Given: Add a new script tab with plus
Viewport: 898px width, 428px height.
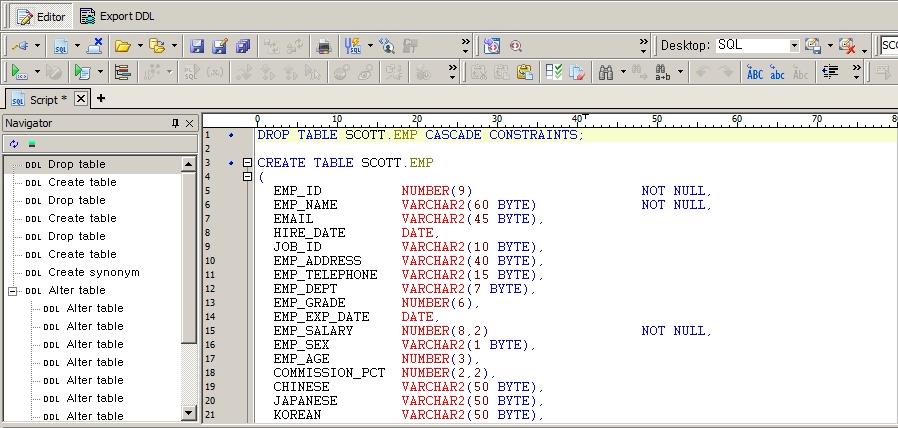Looking at the screenshot, I should click(100, 98).
